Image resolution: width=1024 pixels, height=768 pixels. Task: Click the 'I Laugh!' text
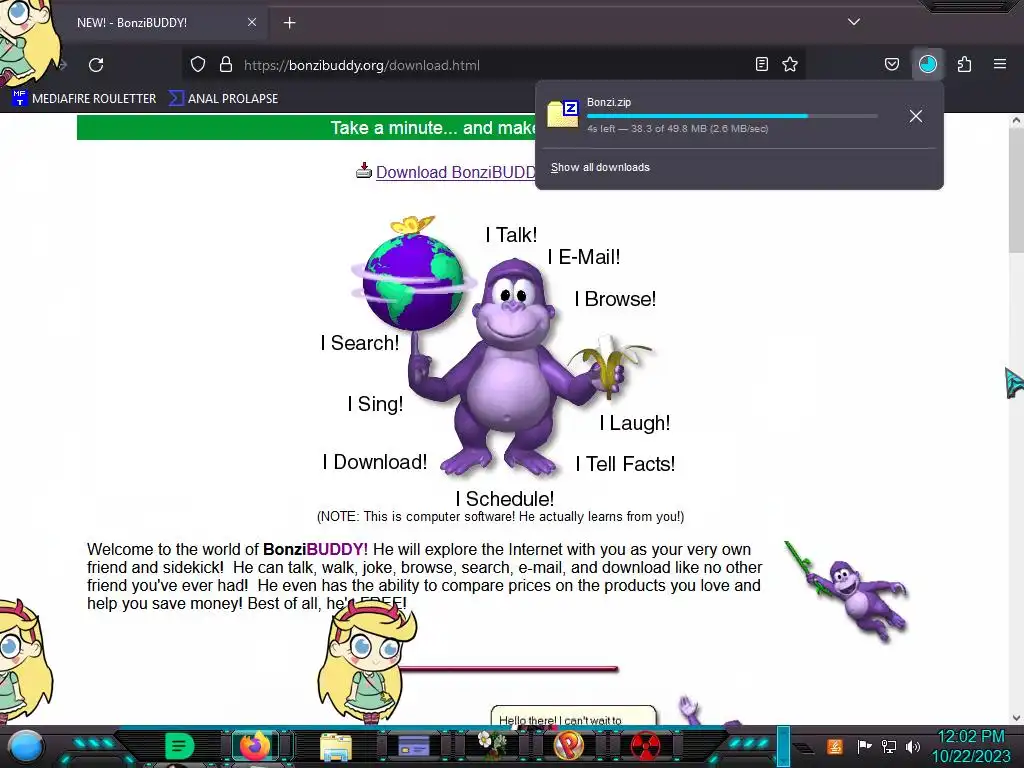[x=635, y=423]
